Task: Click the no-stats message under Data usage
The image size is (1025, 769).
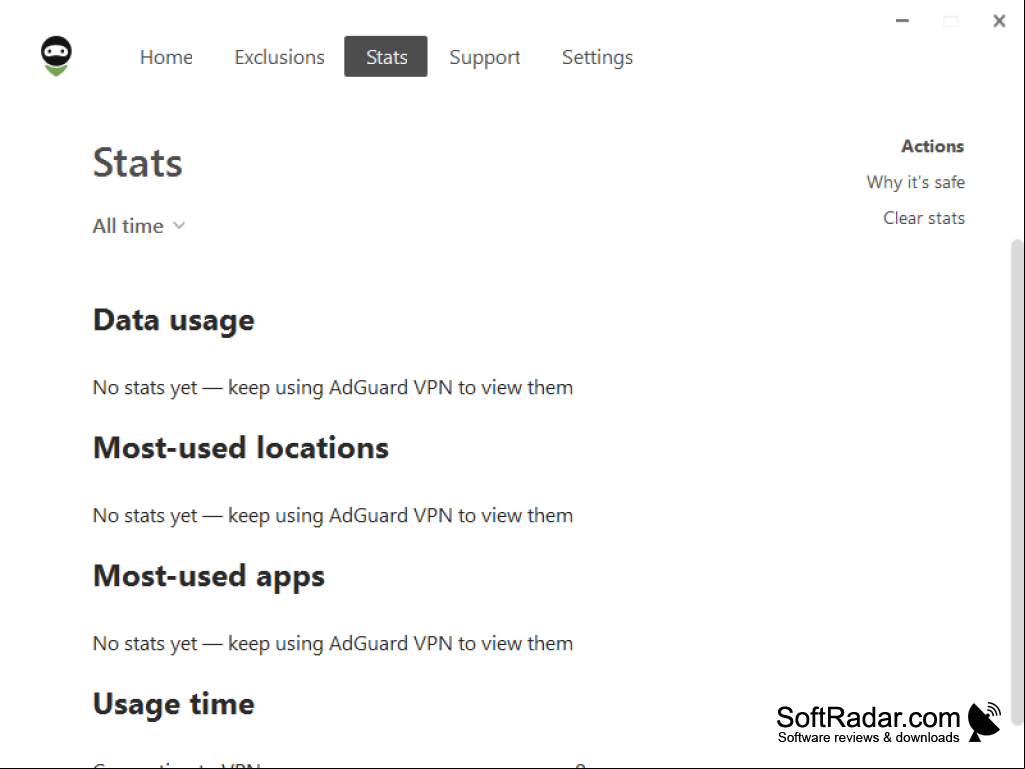Action: [x=333, y=388]
